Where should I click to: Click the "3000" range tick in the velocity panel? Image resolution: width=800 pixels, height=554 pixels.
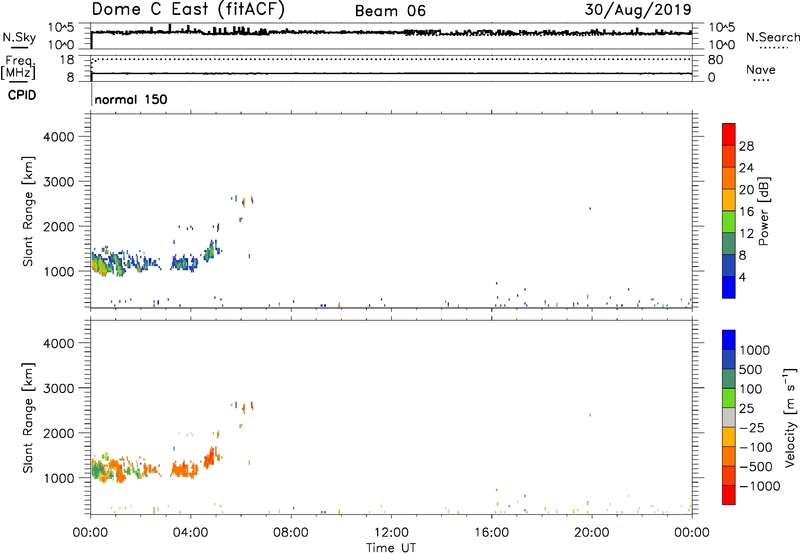pos(58,388)
